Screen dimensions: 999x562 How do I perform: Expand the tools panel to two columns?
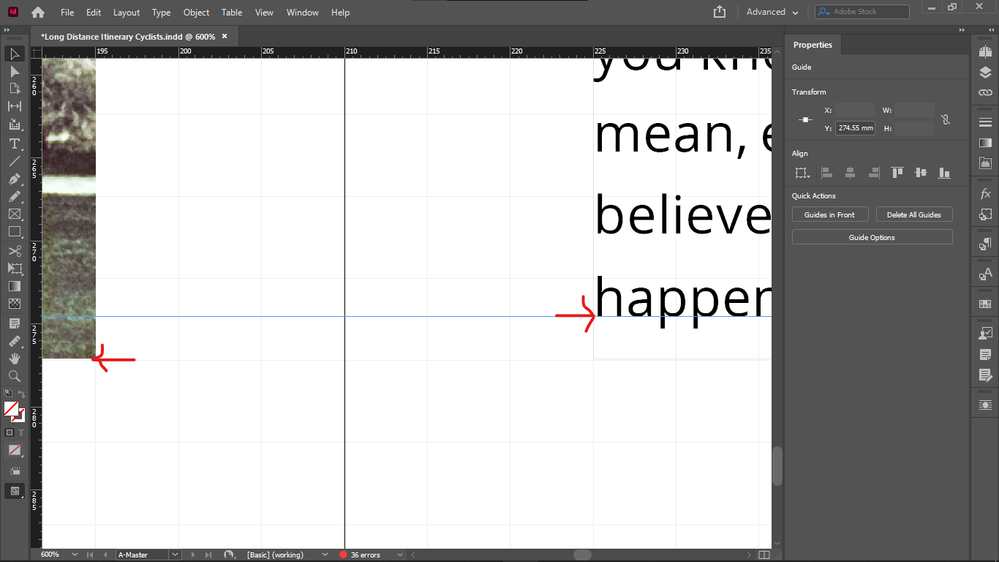[7, 30]
